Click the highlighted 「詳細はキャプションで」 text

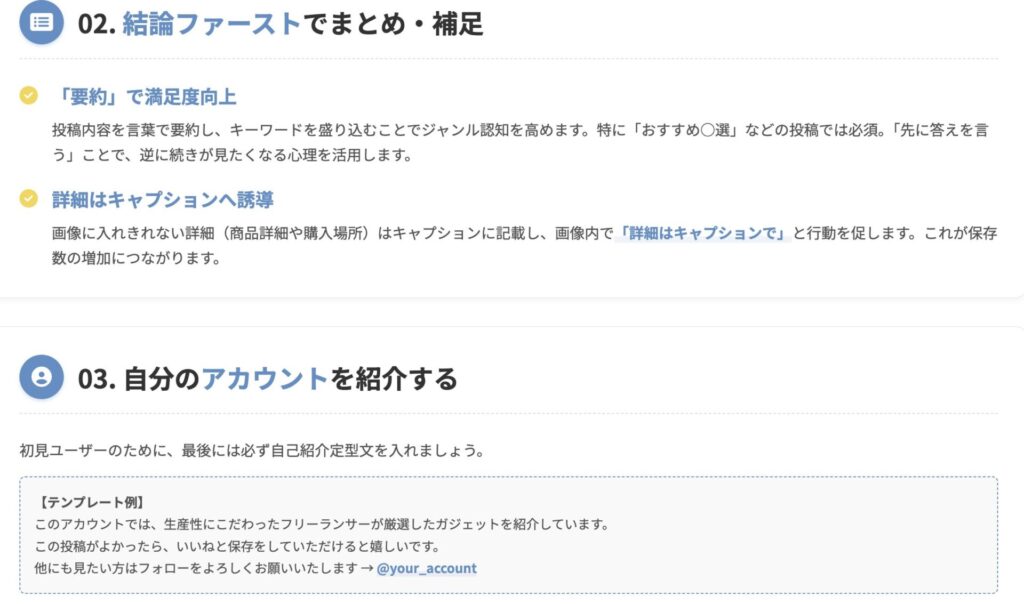click(703, 233)
